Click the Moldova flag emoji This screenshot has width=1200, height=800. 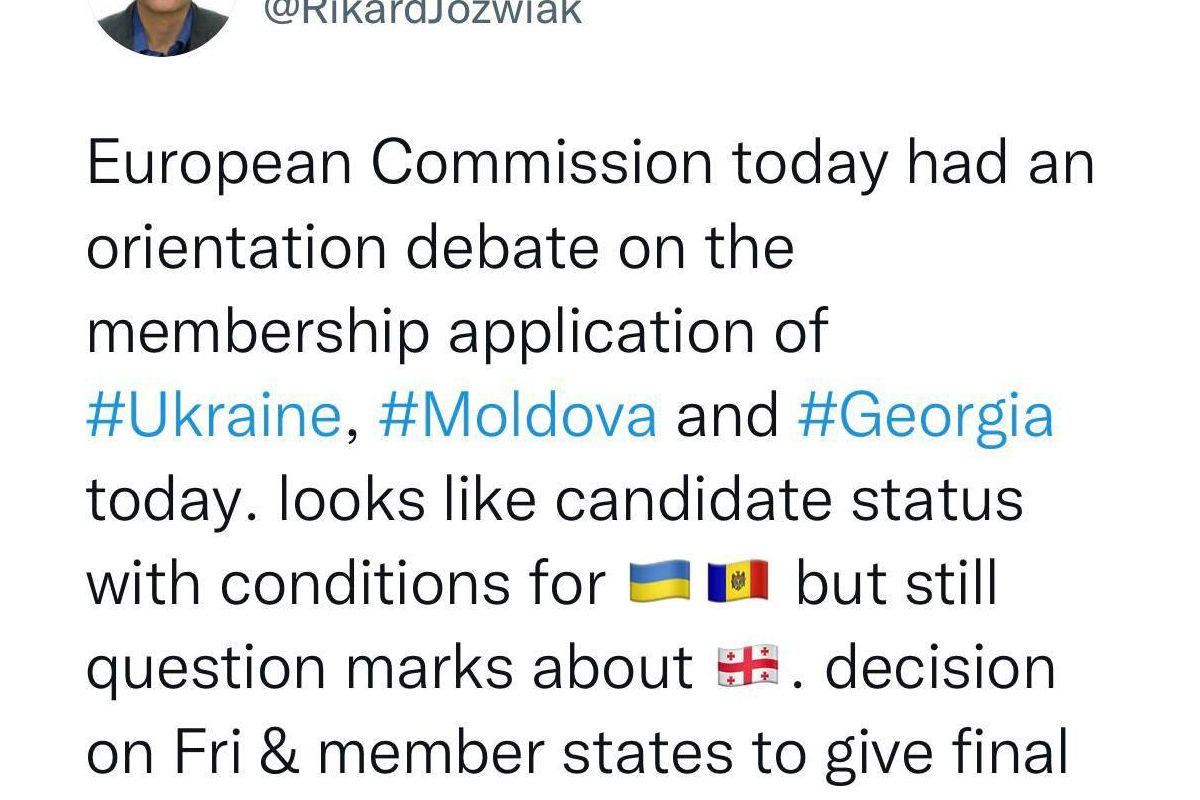point(737,582)
